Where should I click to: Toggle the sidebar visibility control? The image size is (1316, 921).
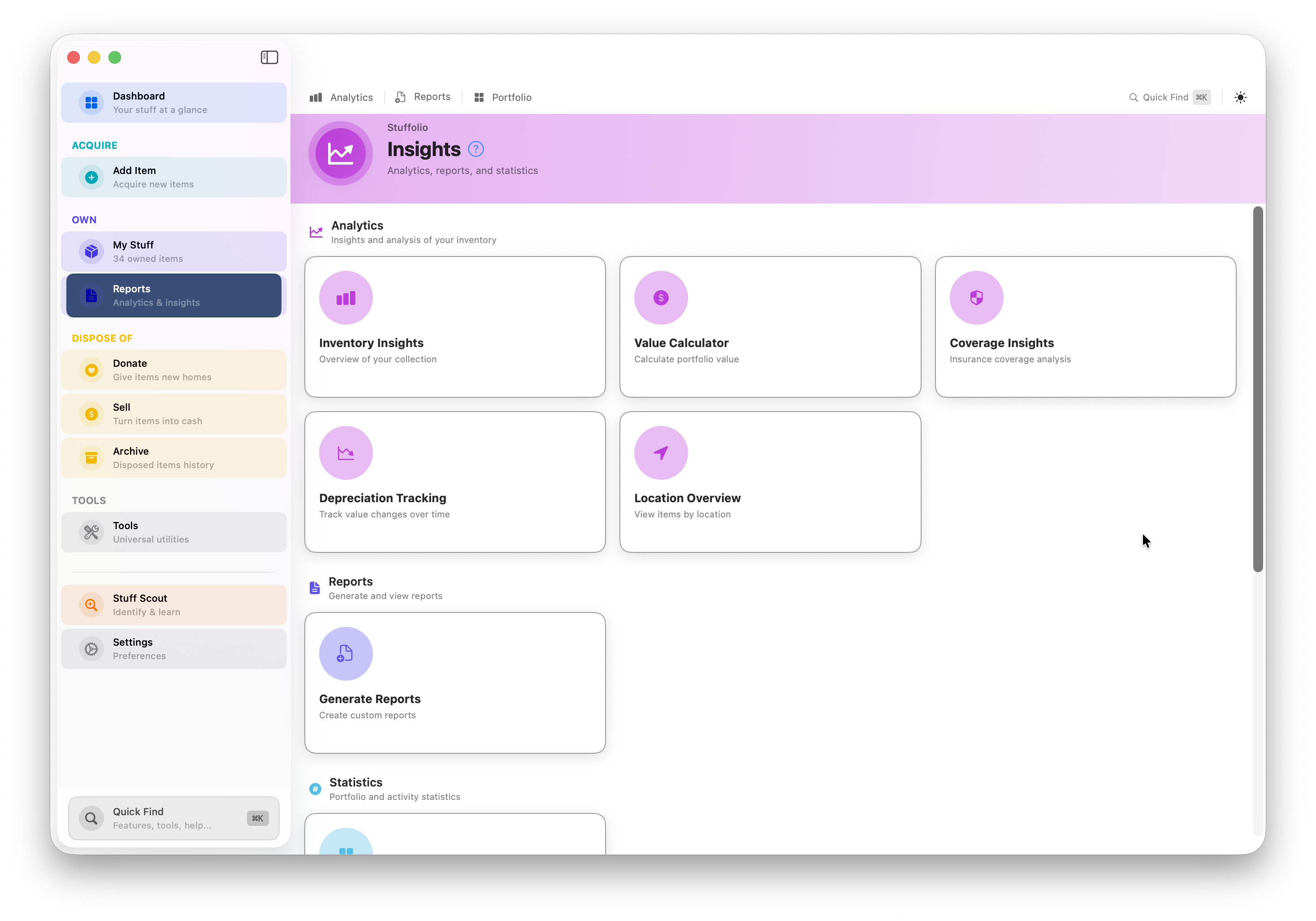269,57
